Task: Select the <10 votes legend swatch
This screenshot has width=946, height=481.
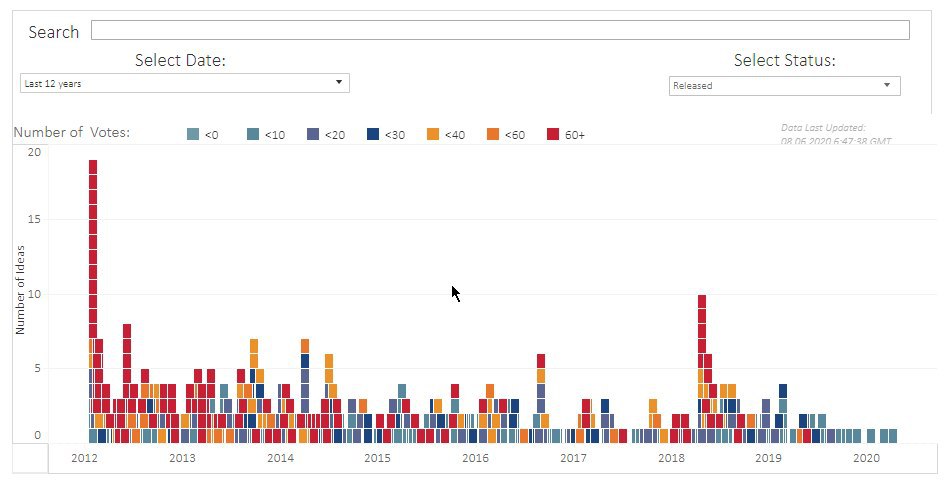Action: coord(253,134)
